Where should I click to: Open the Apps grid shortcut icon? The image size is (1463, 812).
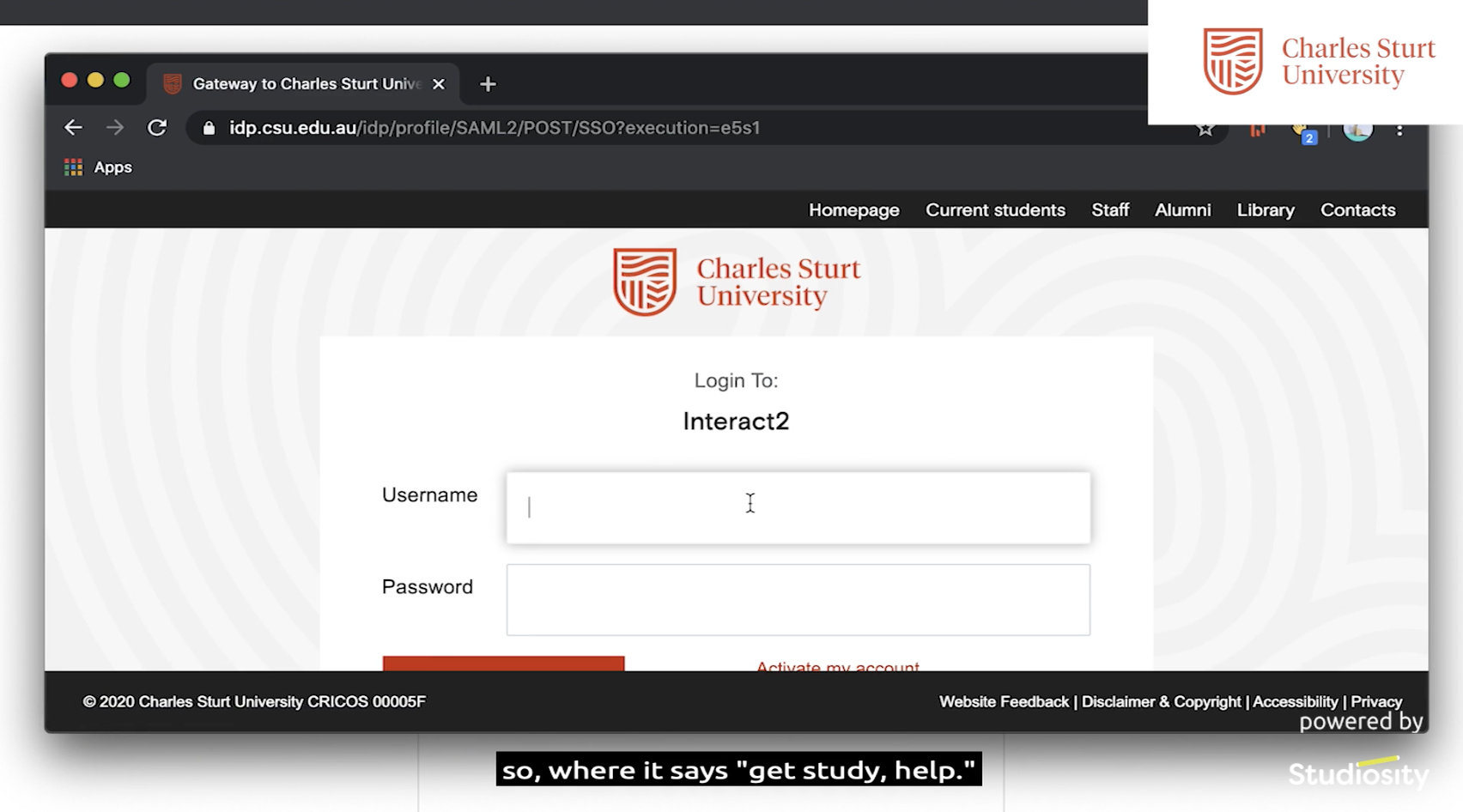click(x=74, y=167)
